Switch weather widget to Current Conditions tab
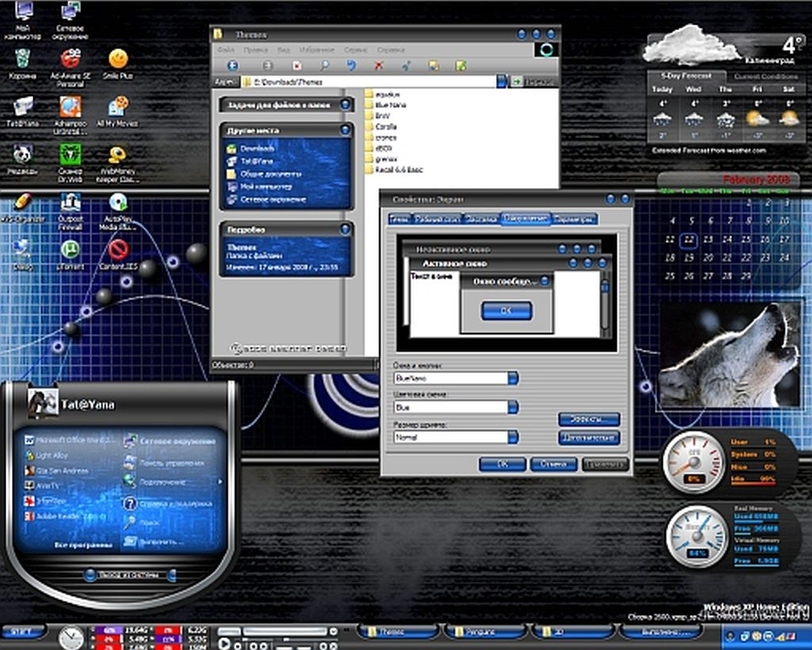The height and width of the screenshot is (650, 812). pos(765,77)
